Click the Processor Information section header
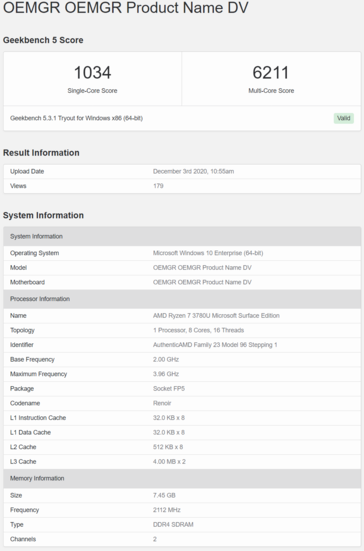Image resolution: width=364 pixels, height=551 pixels. 182,299
